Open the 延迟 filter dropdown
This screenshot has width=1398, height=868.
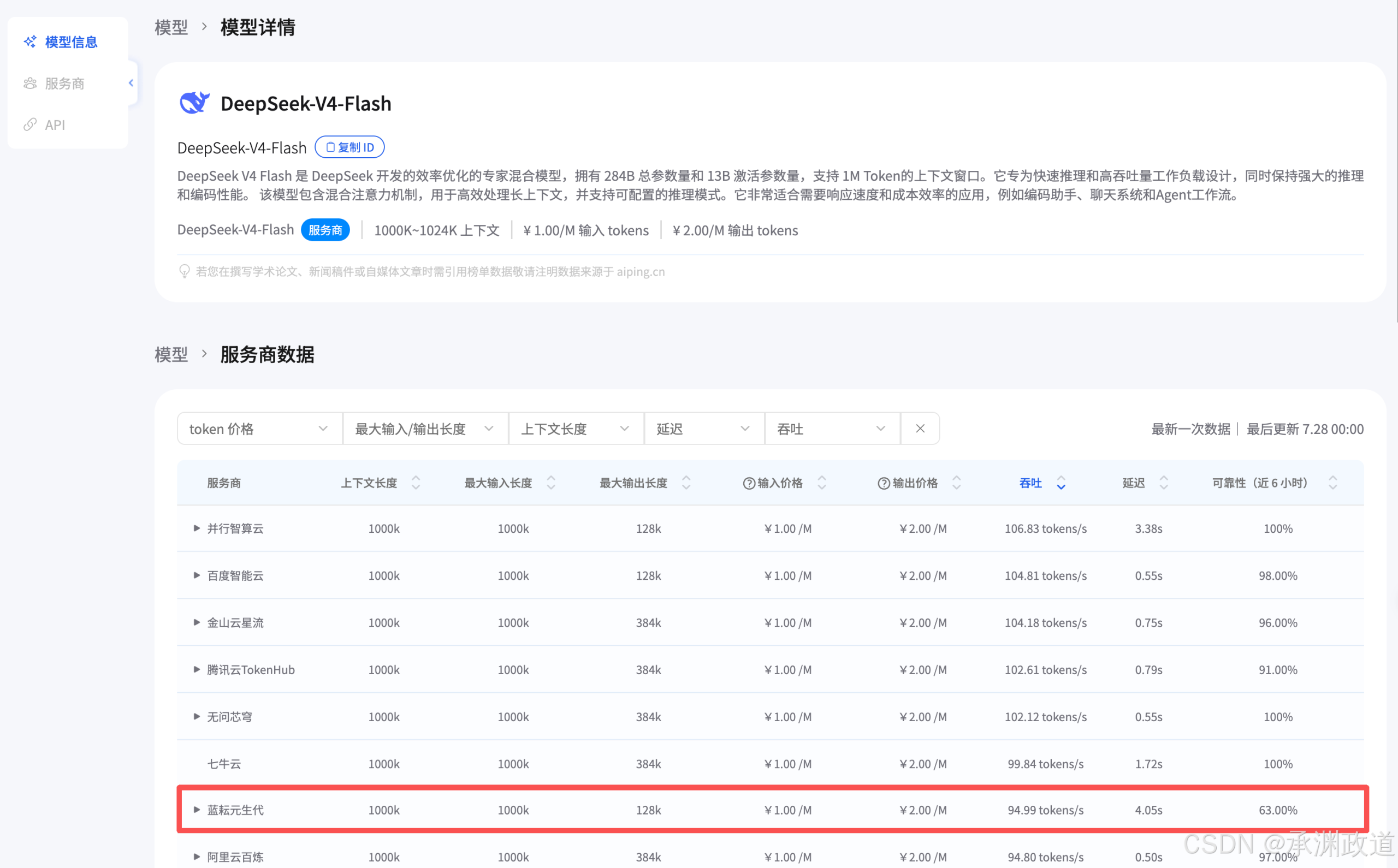(704, 429)
